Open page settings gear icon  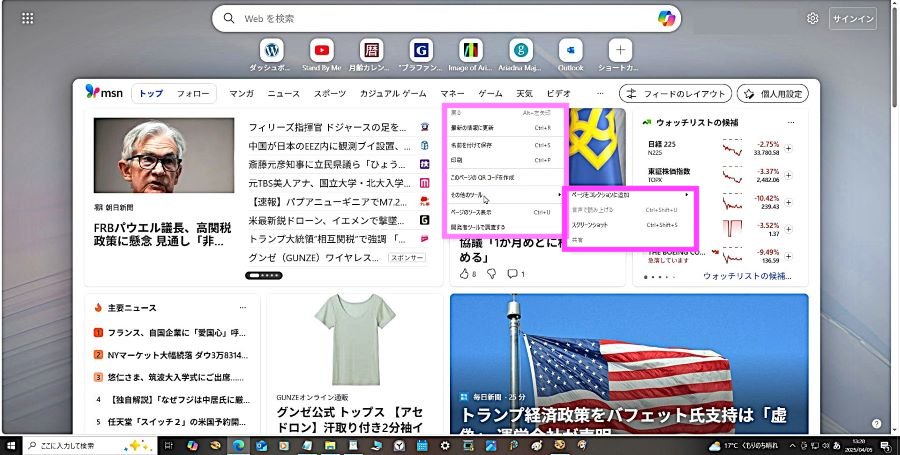pos(812,19)
